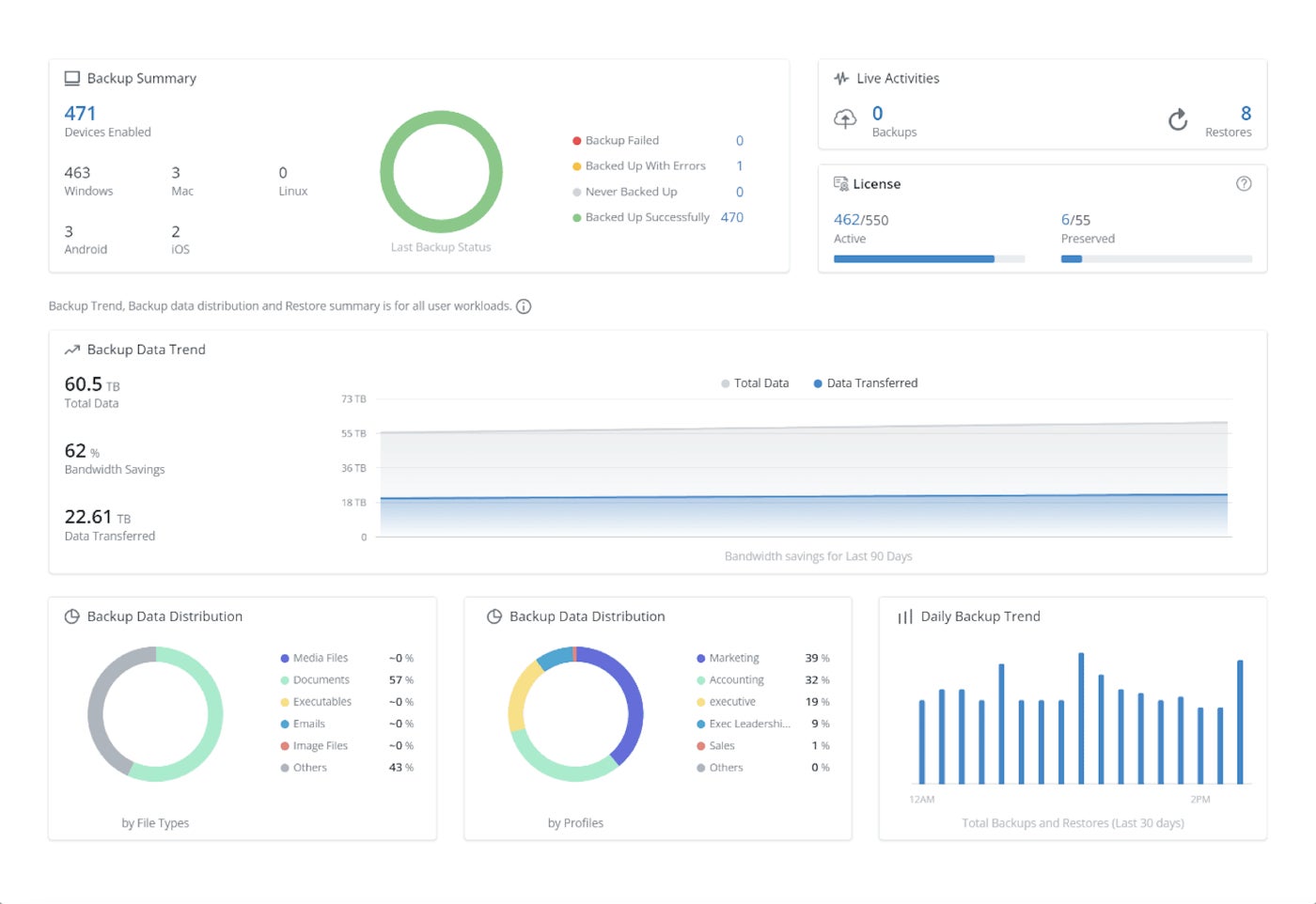Click the License certificate icon

point(840,183)
